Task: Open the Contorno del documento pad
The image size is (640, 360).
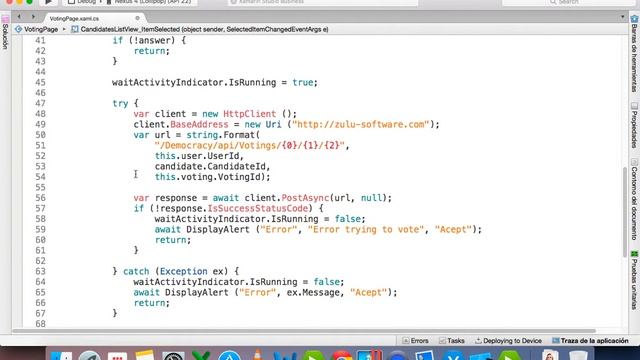Action: (634, 199)
